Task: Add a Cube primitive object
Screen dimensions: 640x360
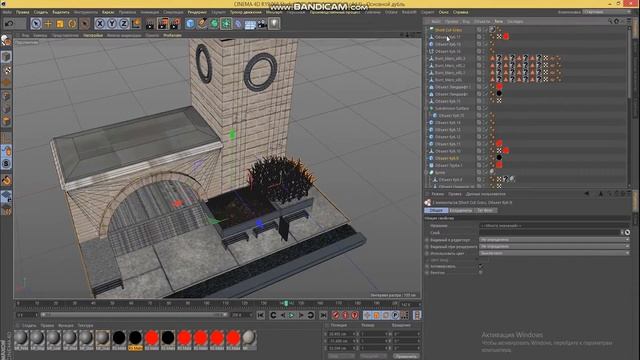Action: pyautogui.click(x=190, y=24)
